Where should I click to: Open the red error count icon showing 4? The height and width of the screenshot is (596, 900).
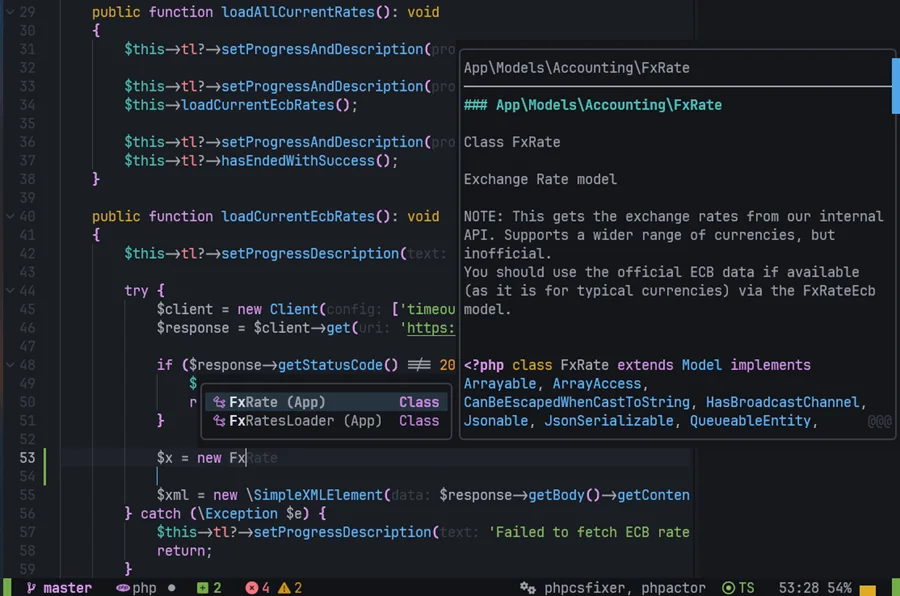251,588
